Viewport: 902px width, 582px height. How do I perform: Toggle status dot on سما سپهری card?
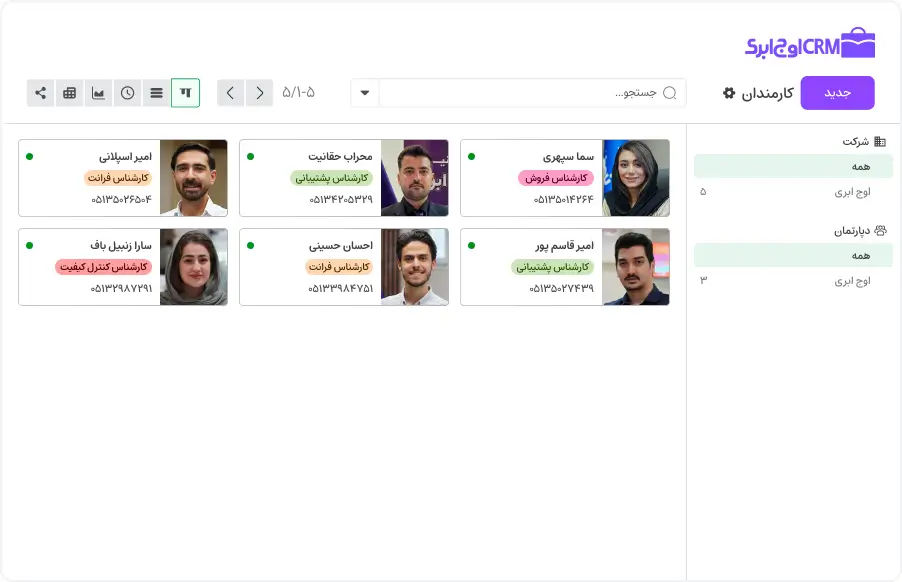(472, 156)
